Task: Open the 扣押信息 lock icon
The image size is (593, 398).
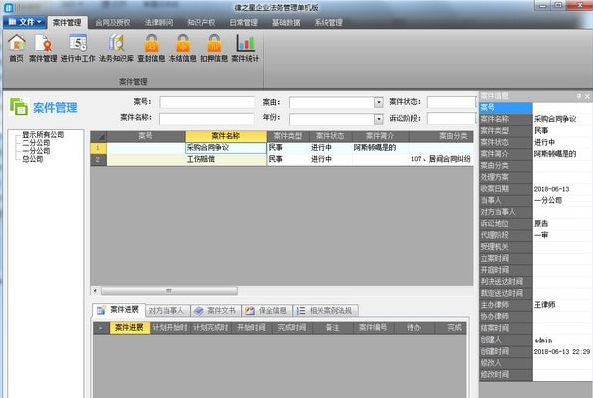Action: coord(214,48)
